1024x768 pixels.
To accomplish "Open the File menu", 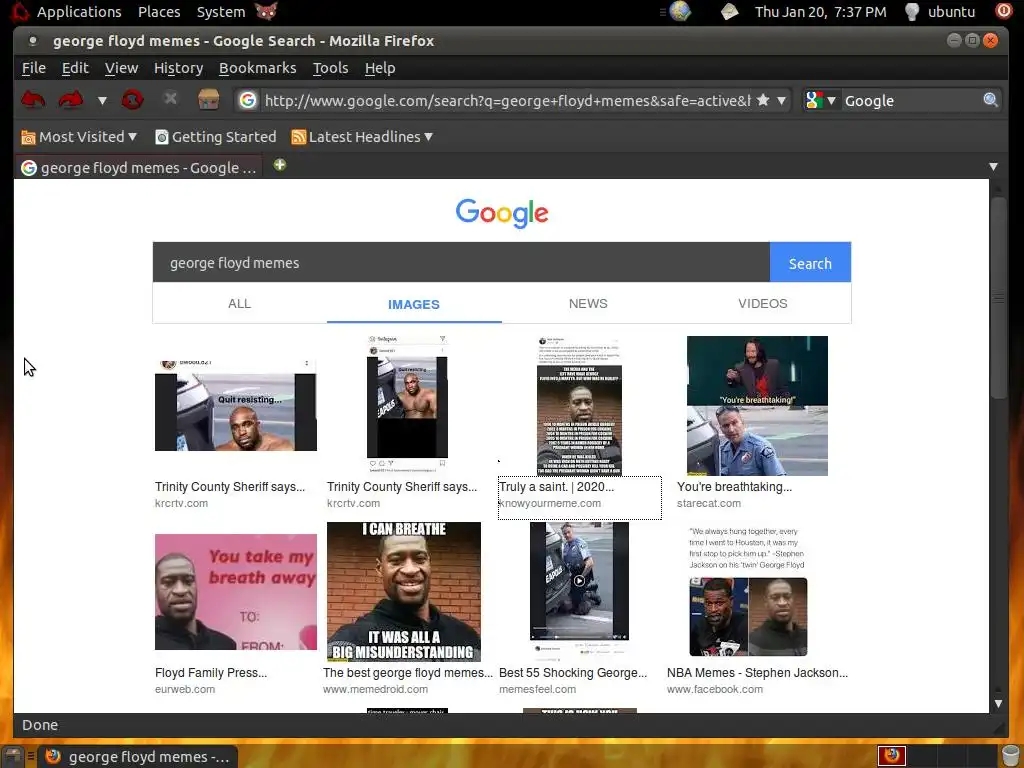I will click(x=34, y=68).
